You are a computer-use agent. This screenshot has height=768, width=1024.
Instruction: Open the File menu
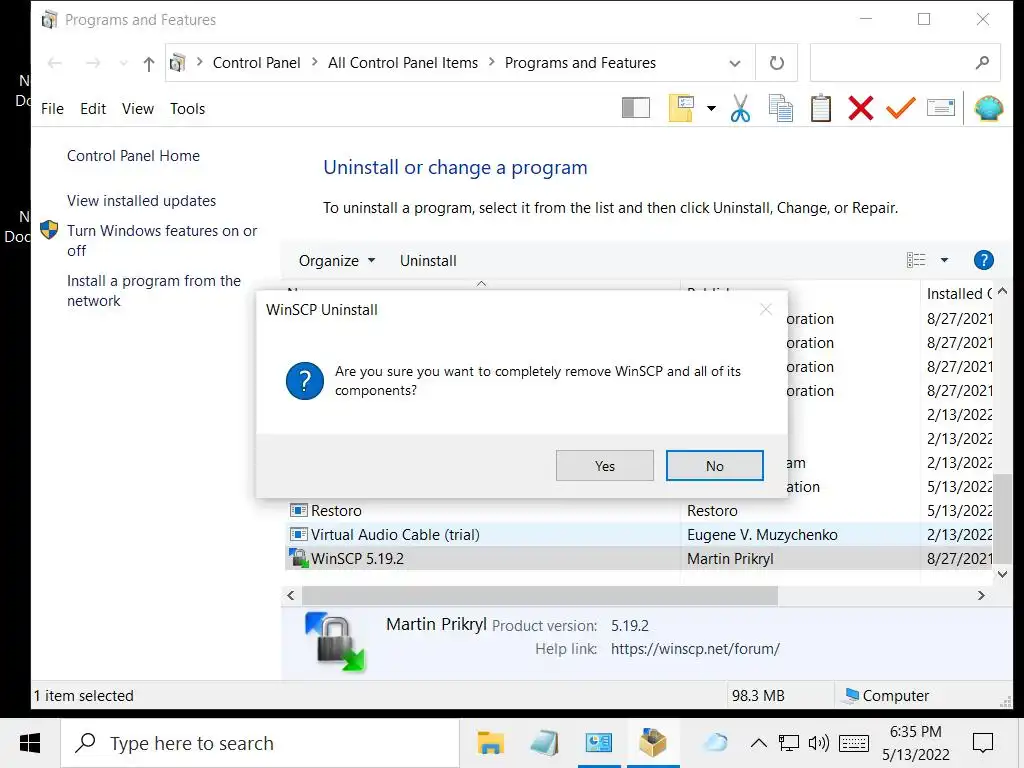tap(52, 108)
